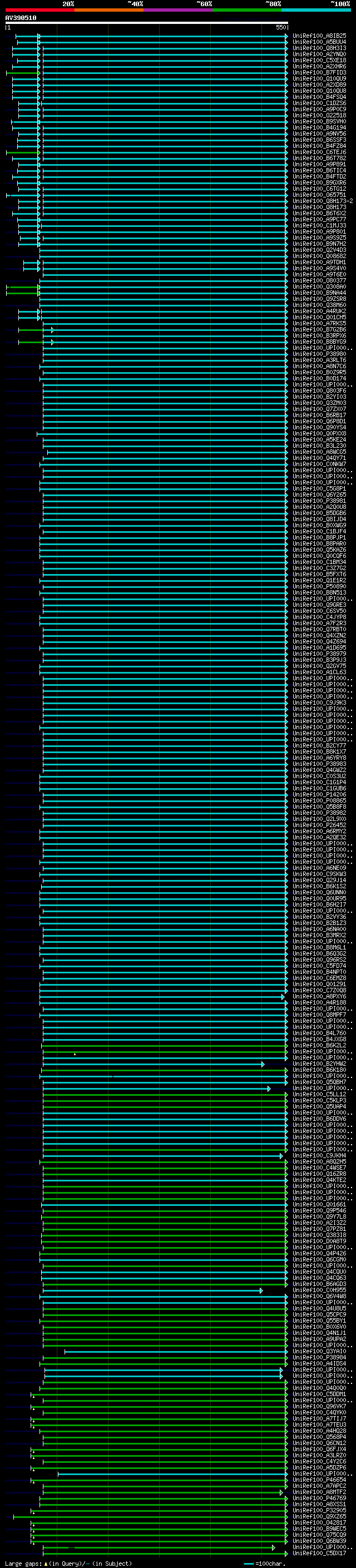Viewport: 356px width, 1568px height.
Task: Select label UniRef100_C0H955
Action: (319, 1290)
